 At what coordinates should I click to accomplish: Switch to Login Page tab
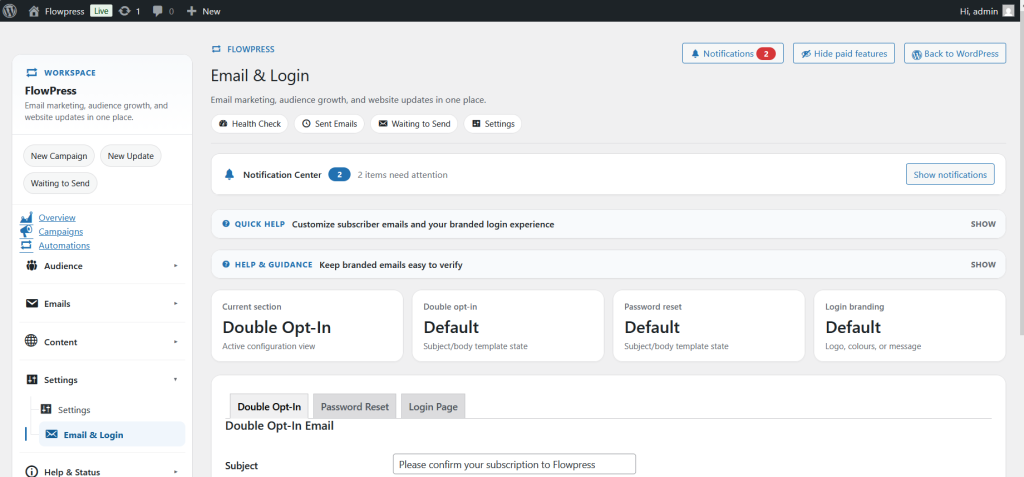pyautogui.click(x=433, y=406)
